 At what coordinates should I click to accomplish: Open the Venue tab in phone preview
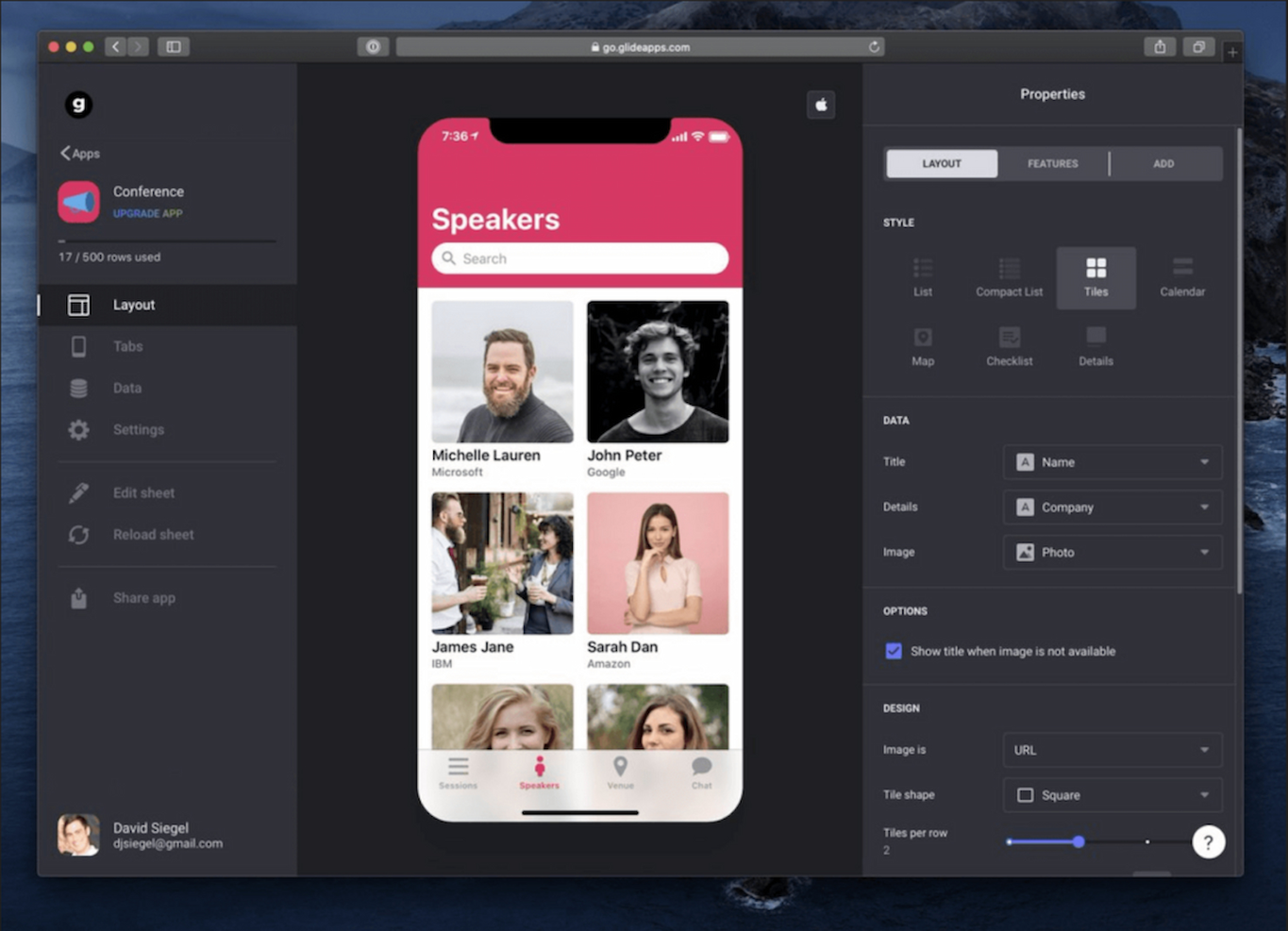[x=620, y=772]
